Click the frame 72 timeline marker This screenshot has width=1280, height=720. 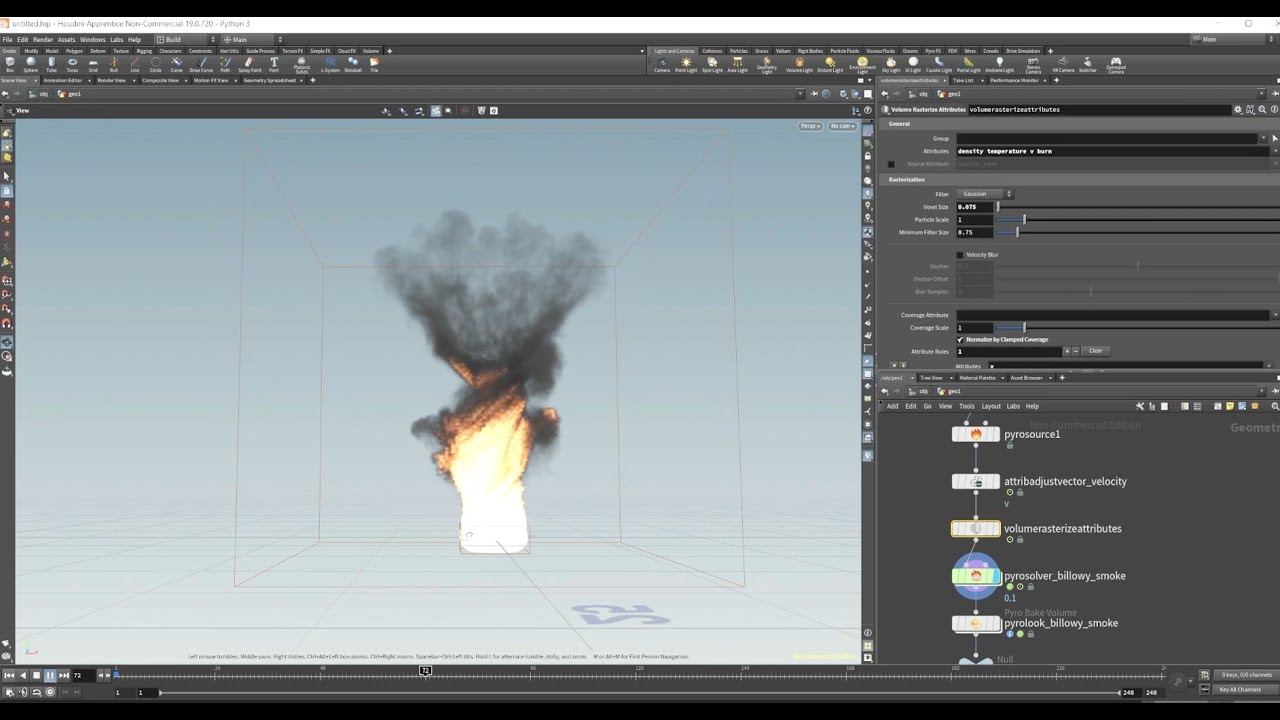(x=425, y=671)
